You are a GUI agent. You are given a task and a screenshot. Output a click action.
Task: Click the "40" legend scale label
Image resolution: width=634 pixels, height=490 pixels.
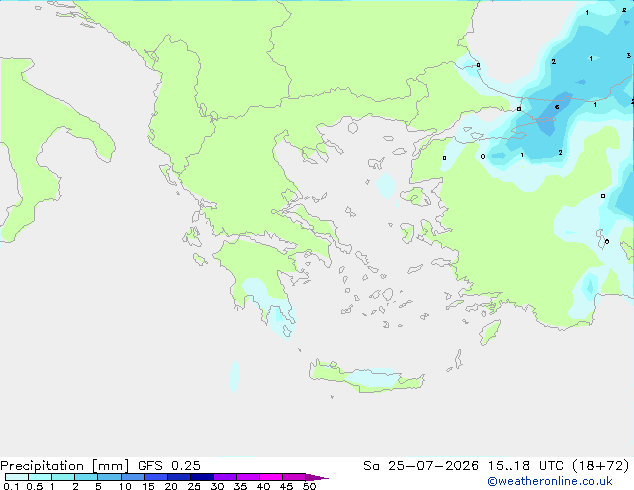(x=263, y=486)
